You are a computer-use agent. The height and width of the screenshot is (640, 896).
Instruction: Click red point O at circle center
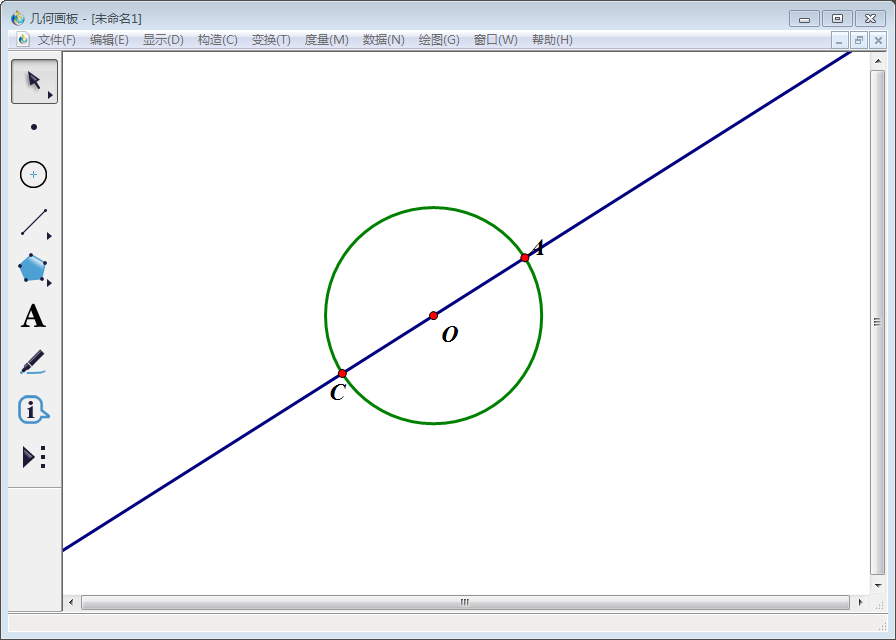[x=433, y=316]
